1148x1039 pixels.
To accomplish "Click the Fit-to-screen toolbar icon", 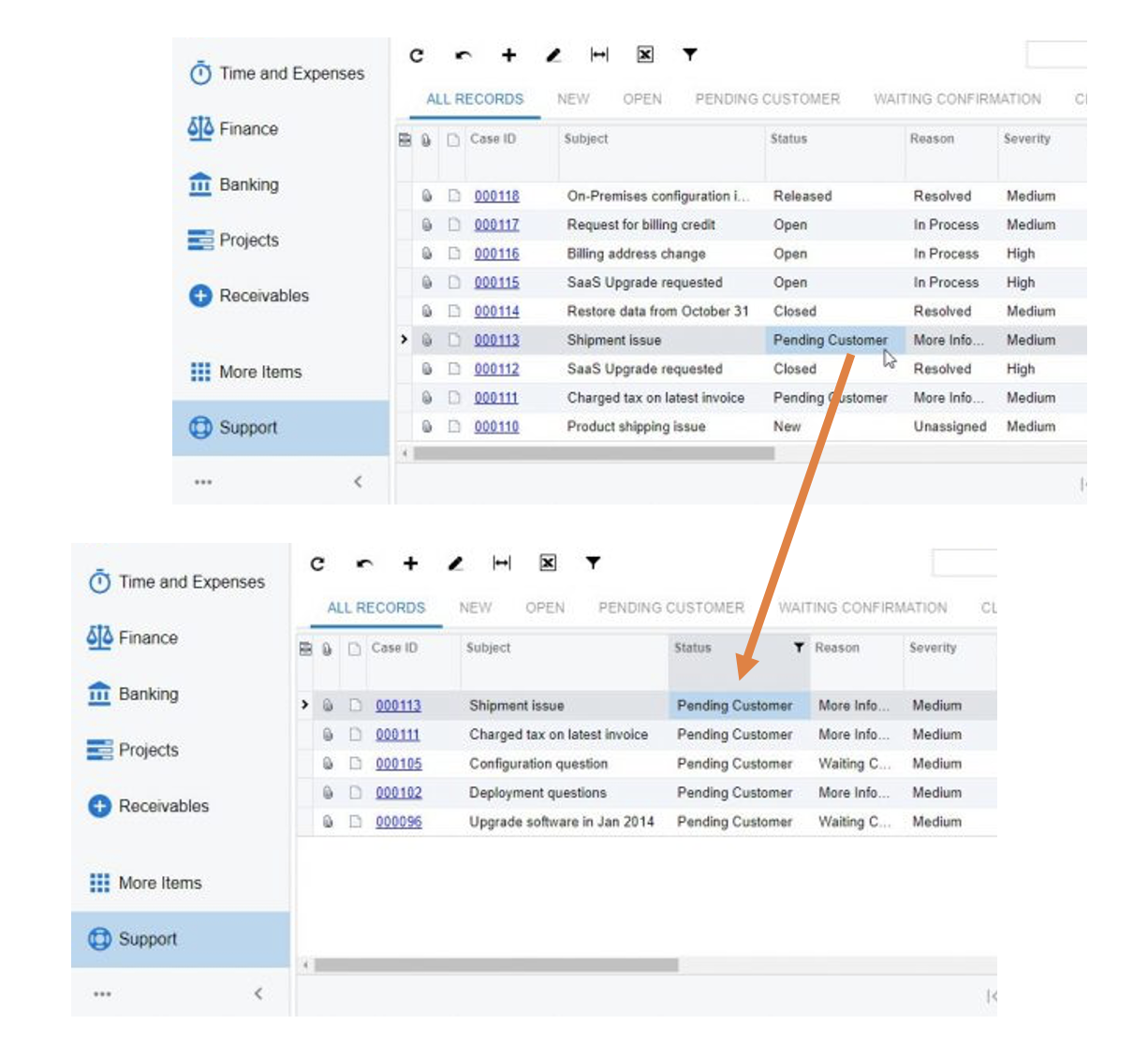I will tap(599, 54).
